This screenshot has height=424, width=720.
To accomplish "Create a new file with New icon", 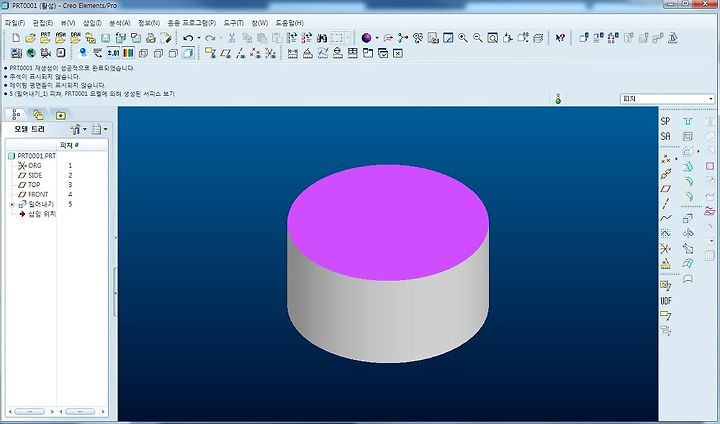I will pyautogui.click(x=16, y=38).
